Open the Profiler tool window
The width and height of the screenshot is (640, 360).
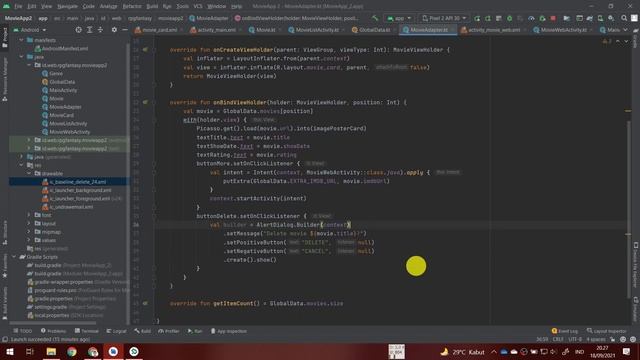click(x=169, y=331)
